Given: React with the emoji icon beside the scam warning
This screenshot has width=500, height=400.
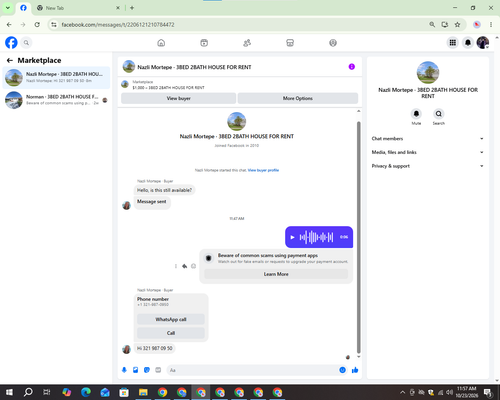Looking at the screenshot, I should point(193,266).
